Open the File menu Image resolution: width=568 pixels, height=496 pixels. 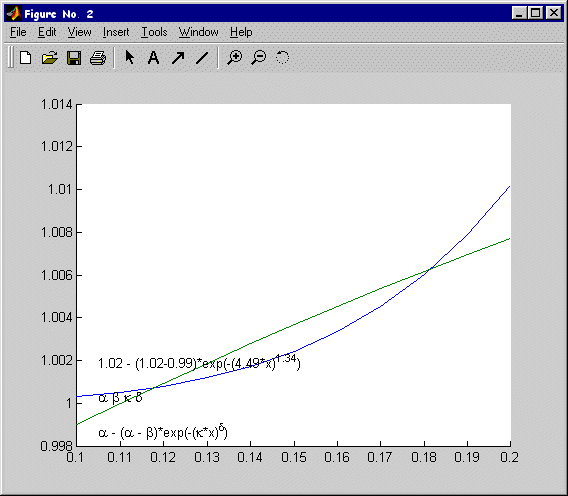(x=18, y=32)
